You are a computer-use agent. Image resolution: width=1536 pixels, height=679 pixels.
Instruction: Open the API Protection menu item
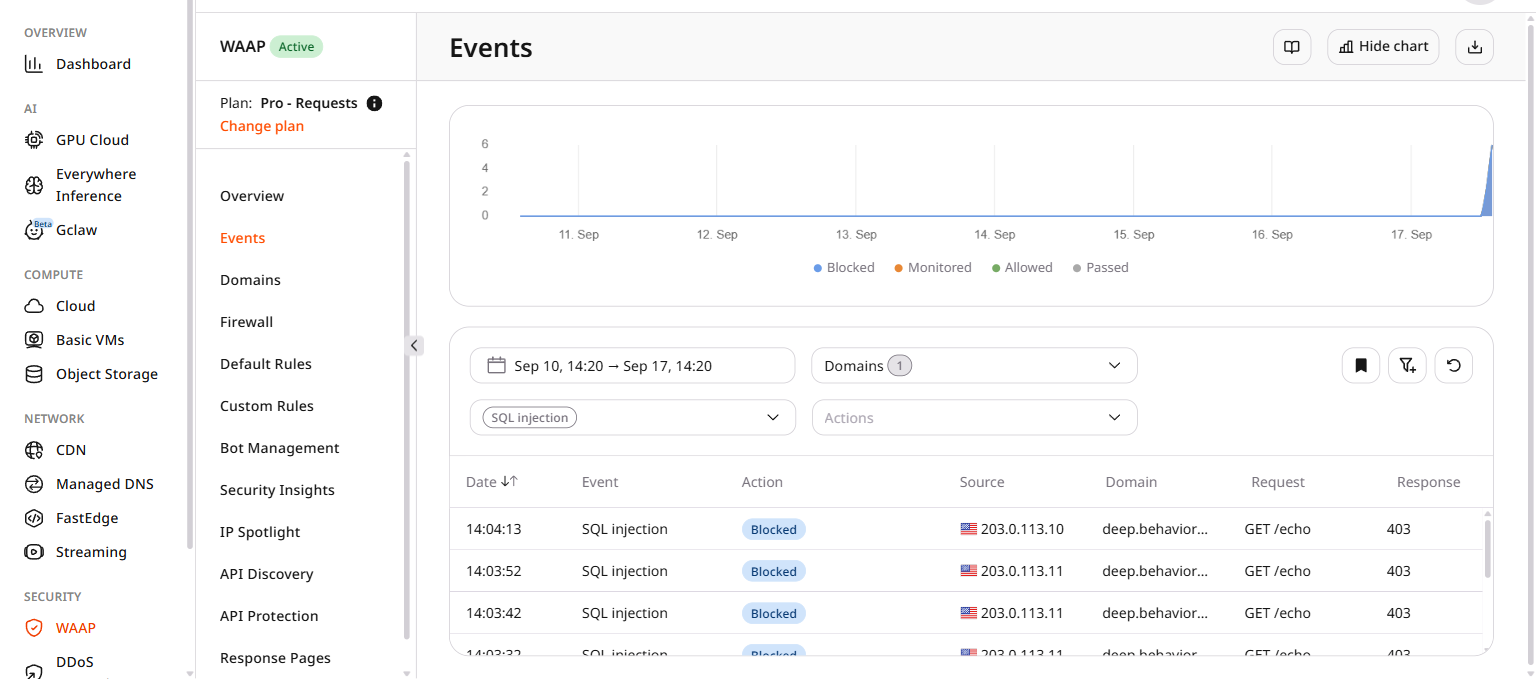269,616
